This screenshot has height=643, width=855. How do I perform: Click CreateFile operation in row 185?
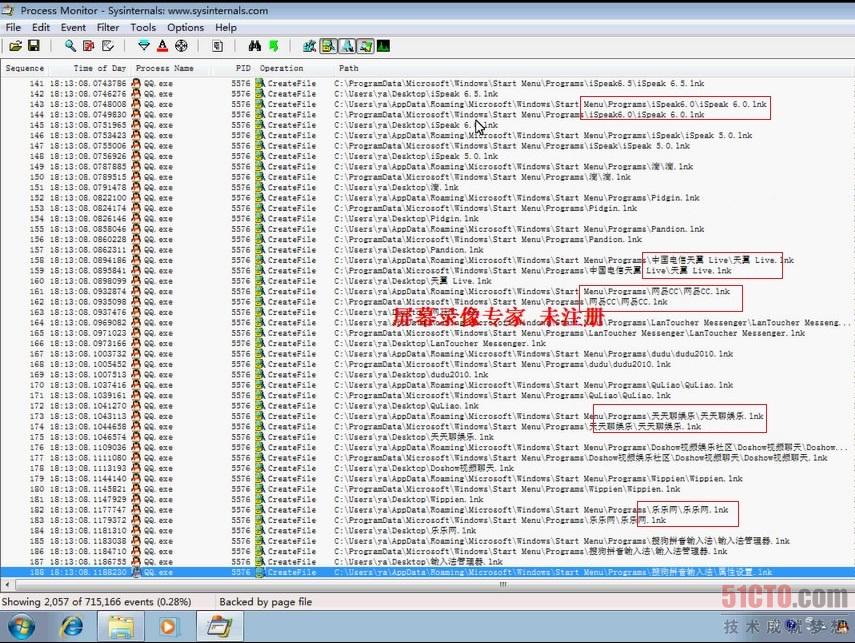click(292, 540)
